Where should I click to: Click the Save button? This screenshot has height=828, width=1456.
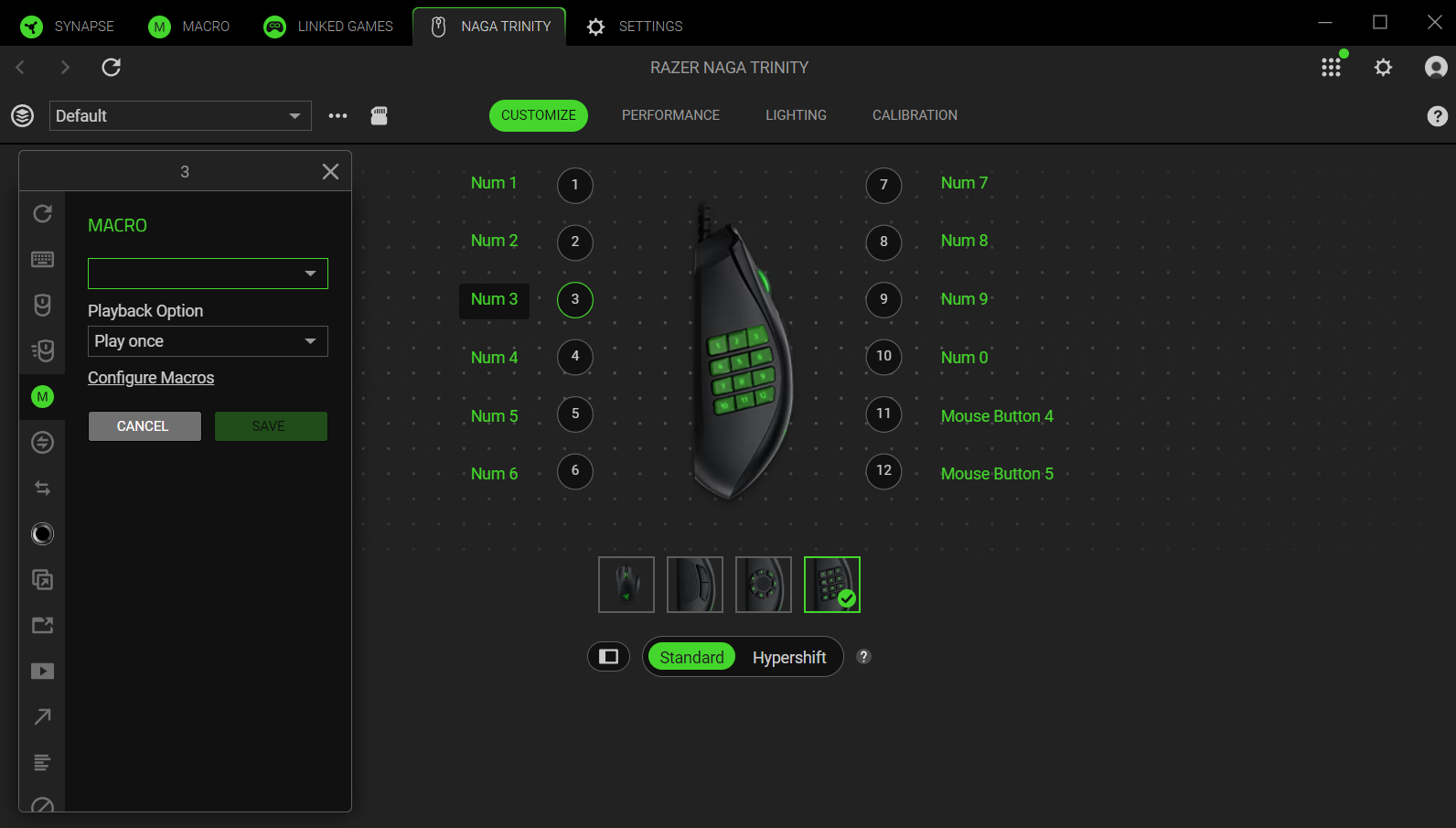pos(271,426)
